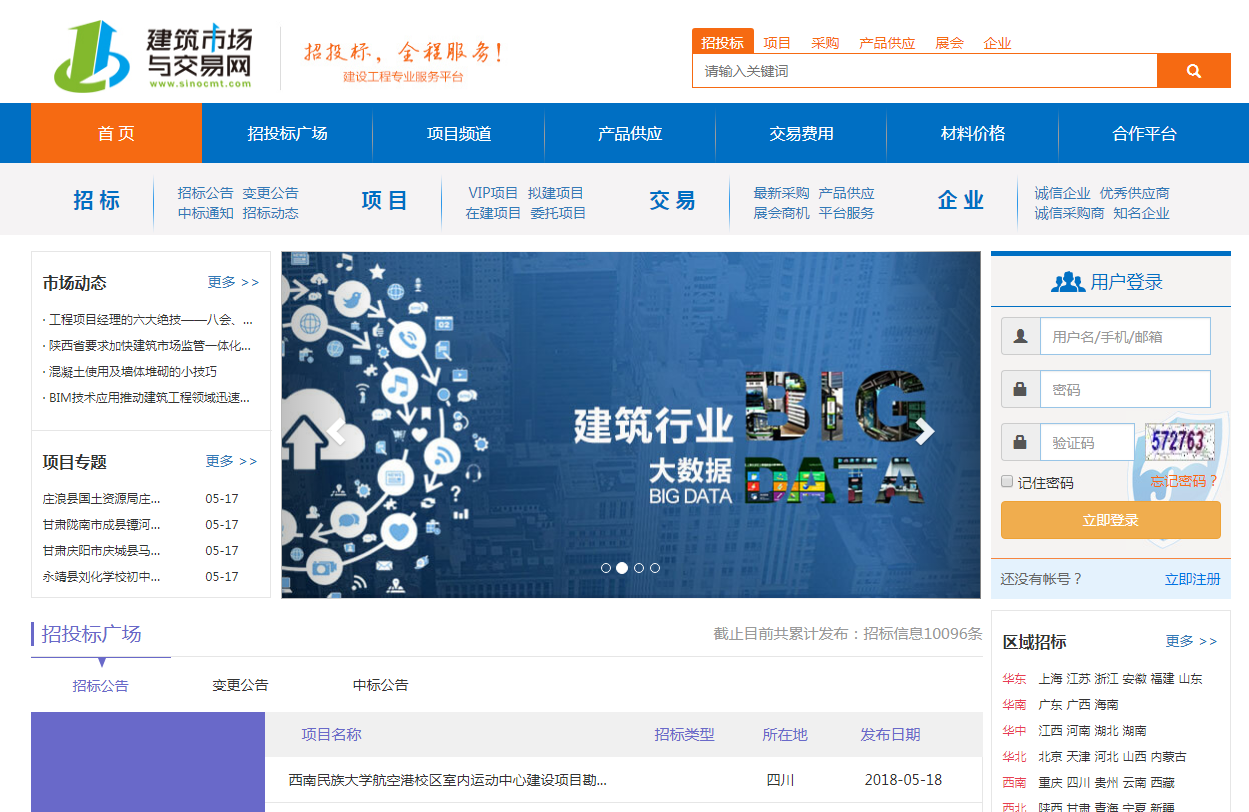Viewport: 1249px width, 812px height.
Task: Click the 请输入关键词 search input field
Action: point(923,72)
